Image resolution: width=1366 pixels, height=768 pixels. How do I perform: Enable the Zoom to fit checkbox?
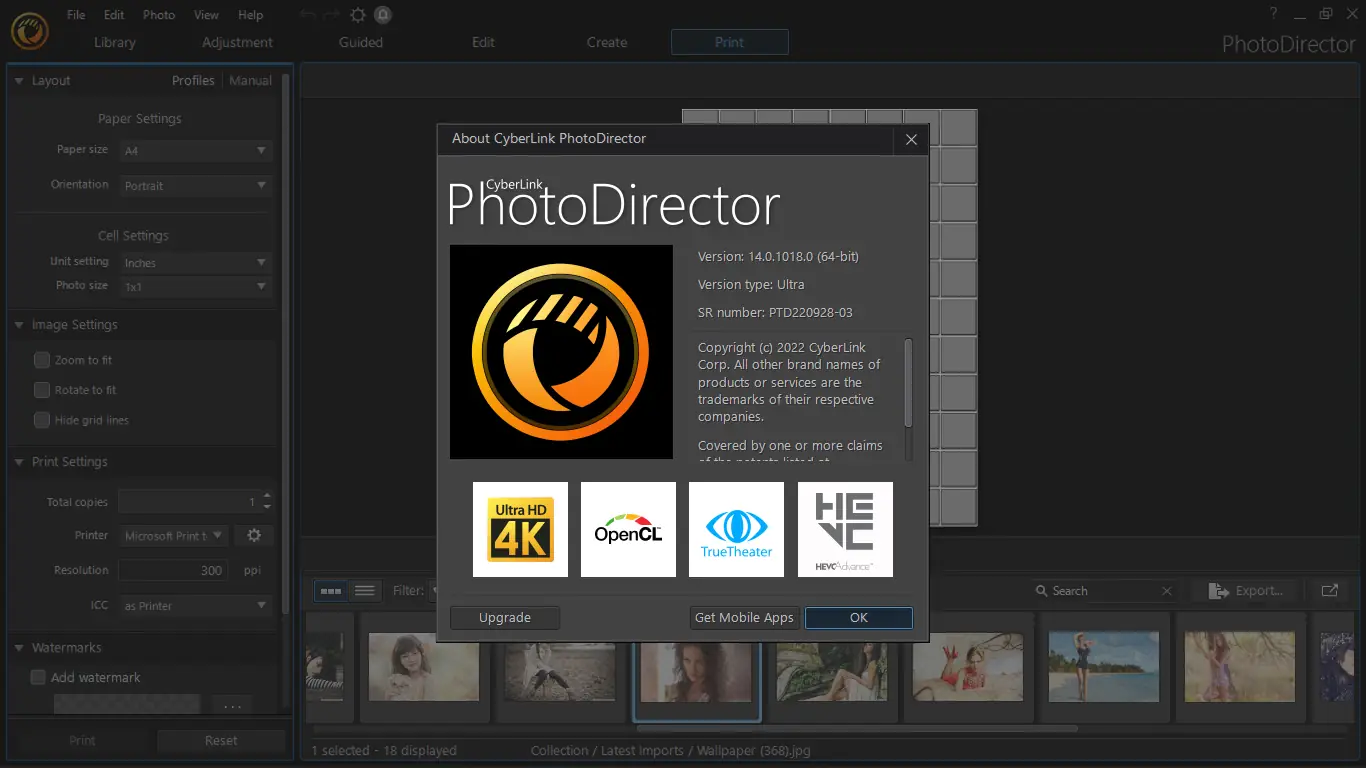click(42, 360)
